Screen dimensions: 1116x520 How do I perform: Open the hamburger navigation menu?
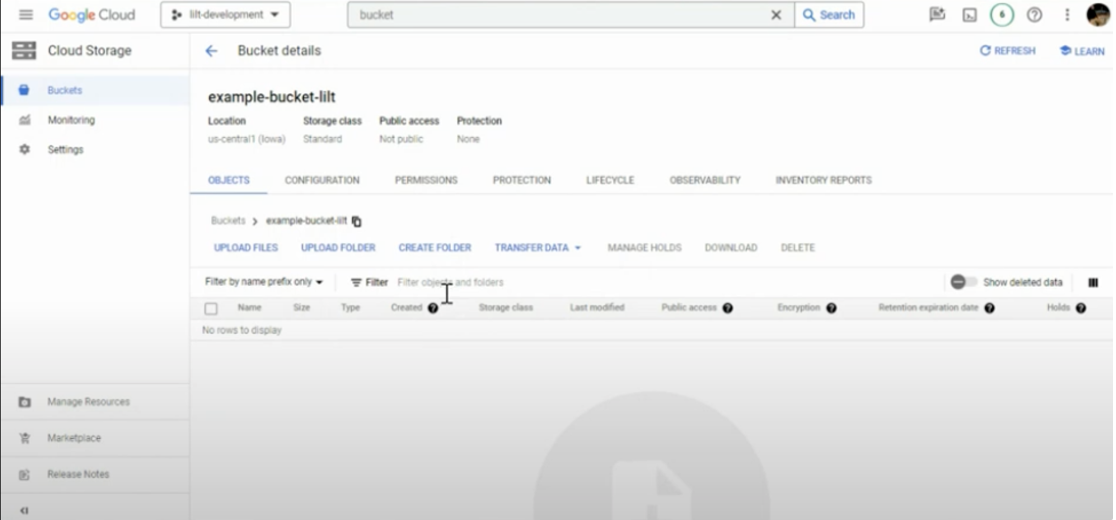tap(26, 15)
